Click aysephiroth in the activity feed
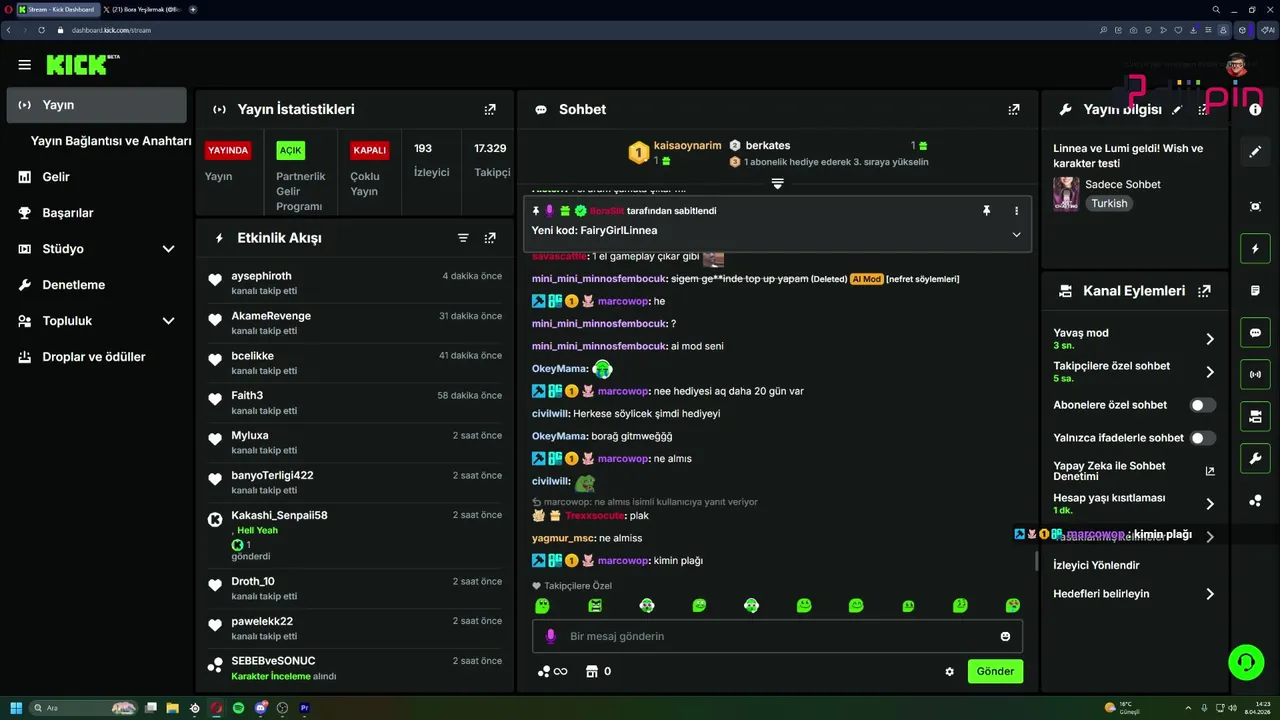The width and height of the screenshot is (1280, 720). pyautogui.click(x=261, y=276)
